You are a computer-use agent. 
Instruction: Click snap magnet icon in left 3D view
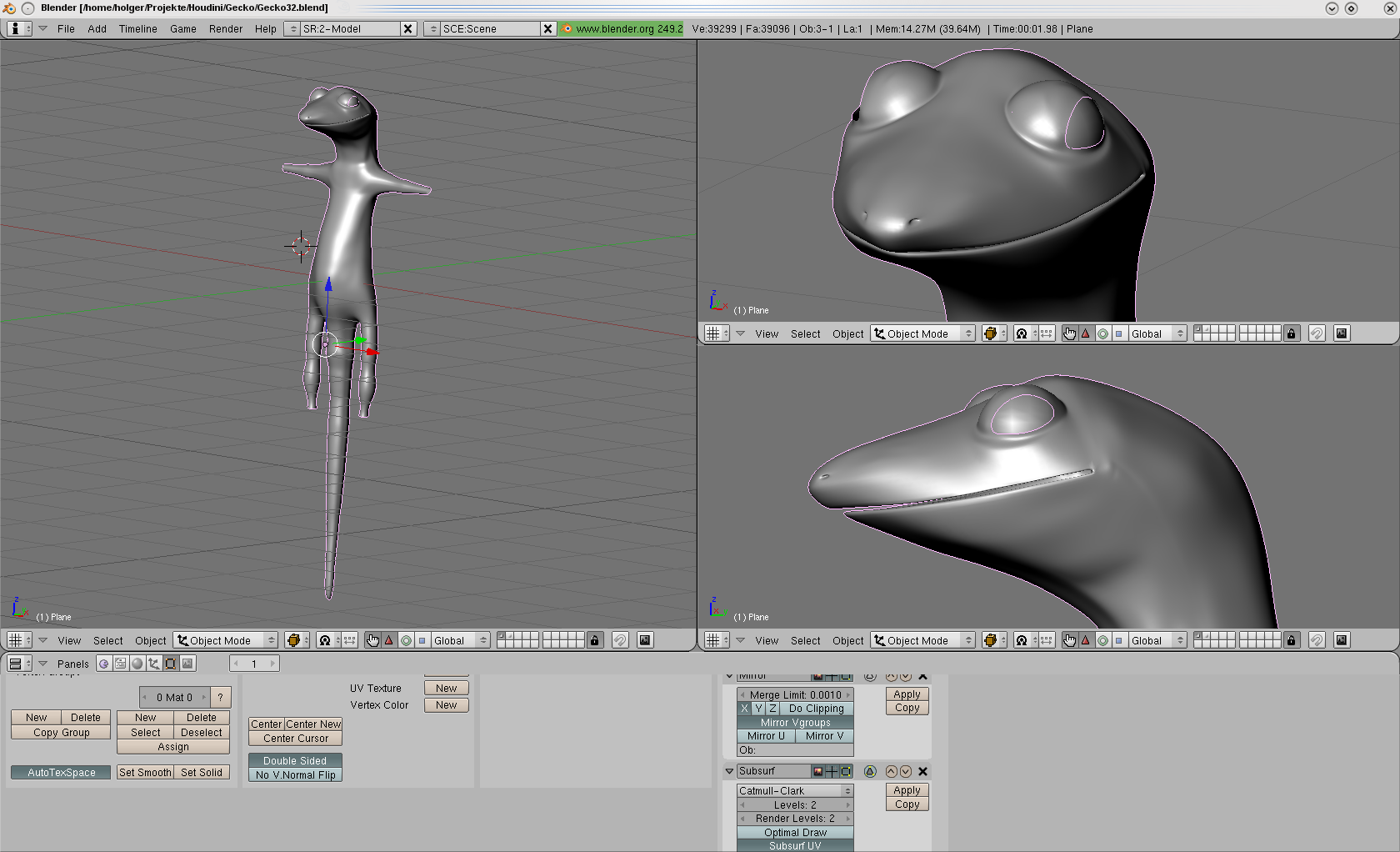tap(620, 640)
